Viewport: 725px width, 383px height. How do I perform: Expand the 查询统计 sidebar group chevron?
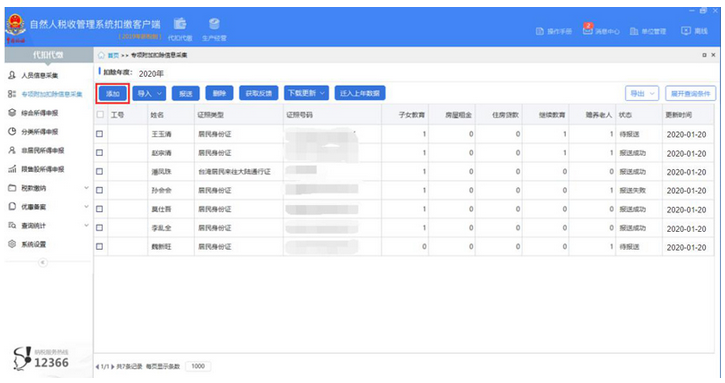point(86,225)
